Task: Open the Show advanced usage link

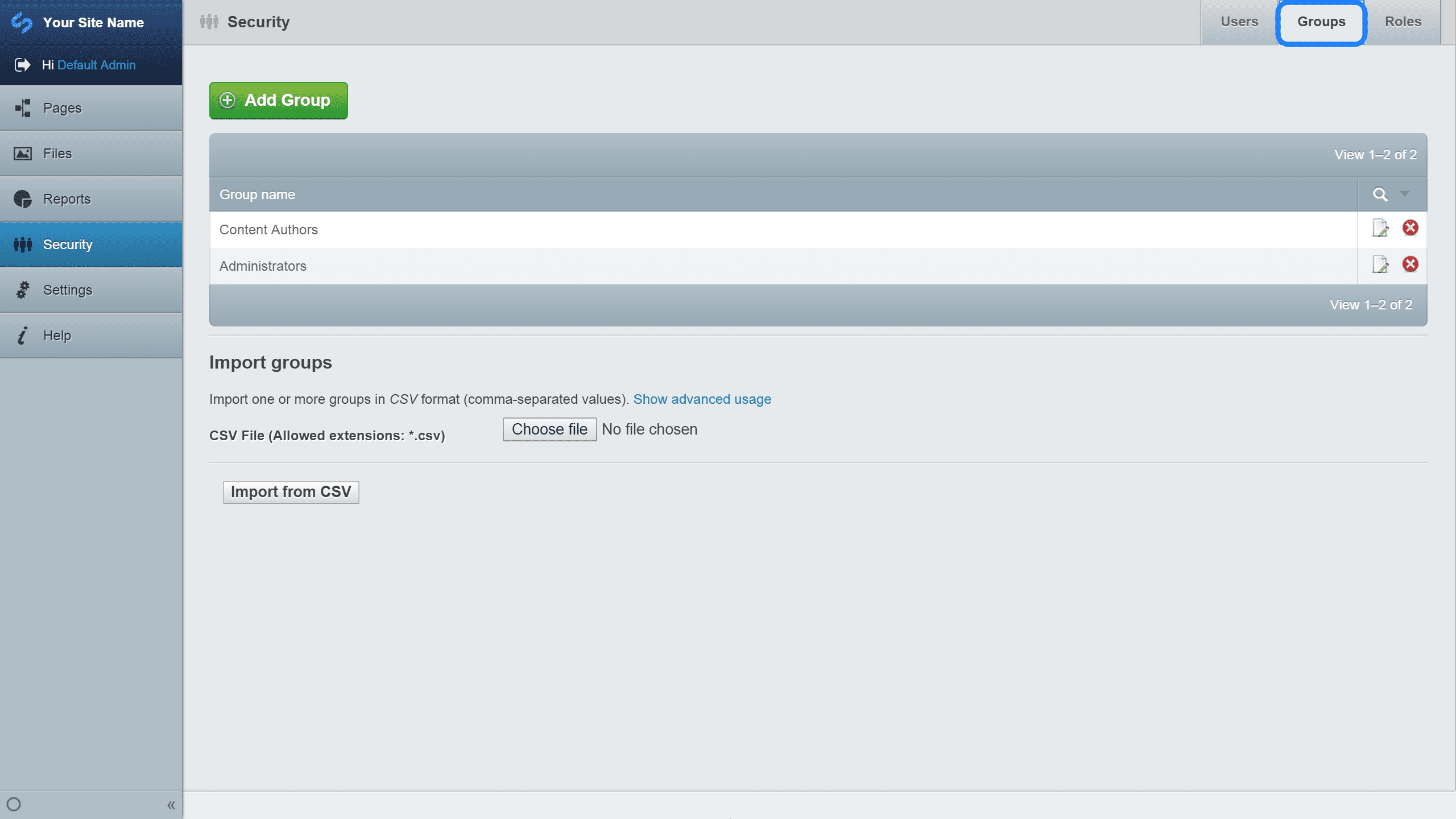Action: pos(702,399)
